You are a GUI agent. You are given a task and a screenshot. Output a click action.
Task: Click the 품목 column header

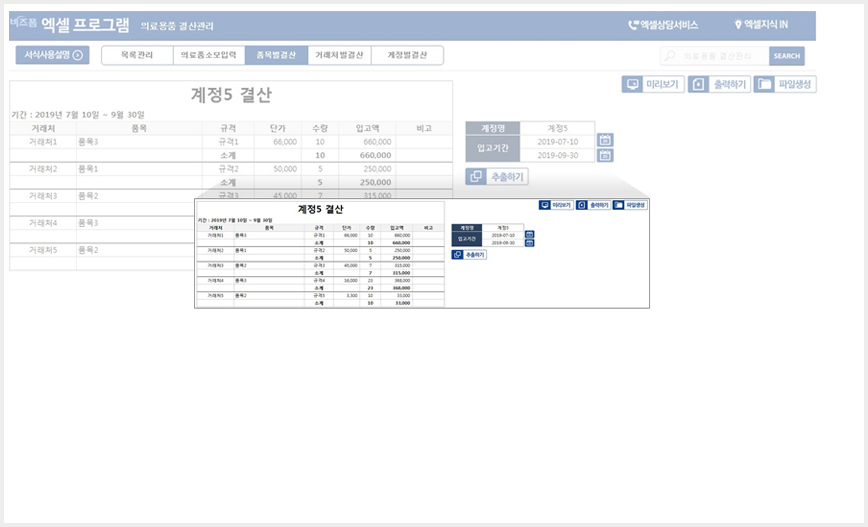pos(140,128)
